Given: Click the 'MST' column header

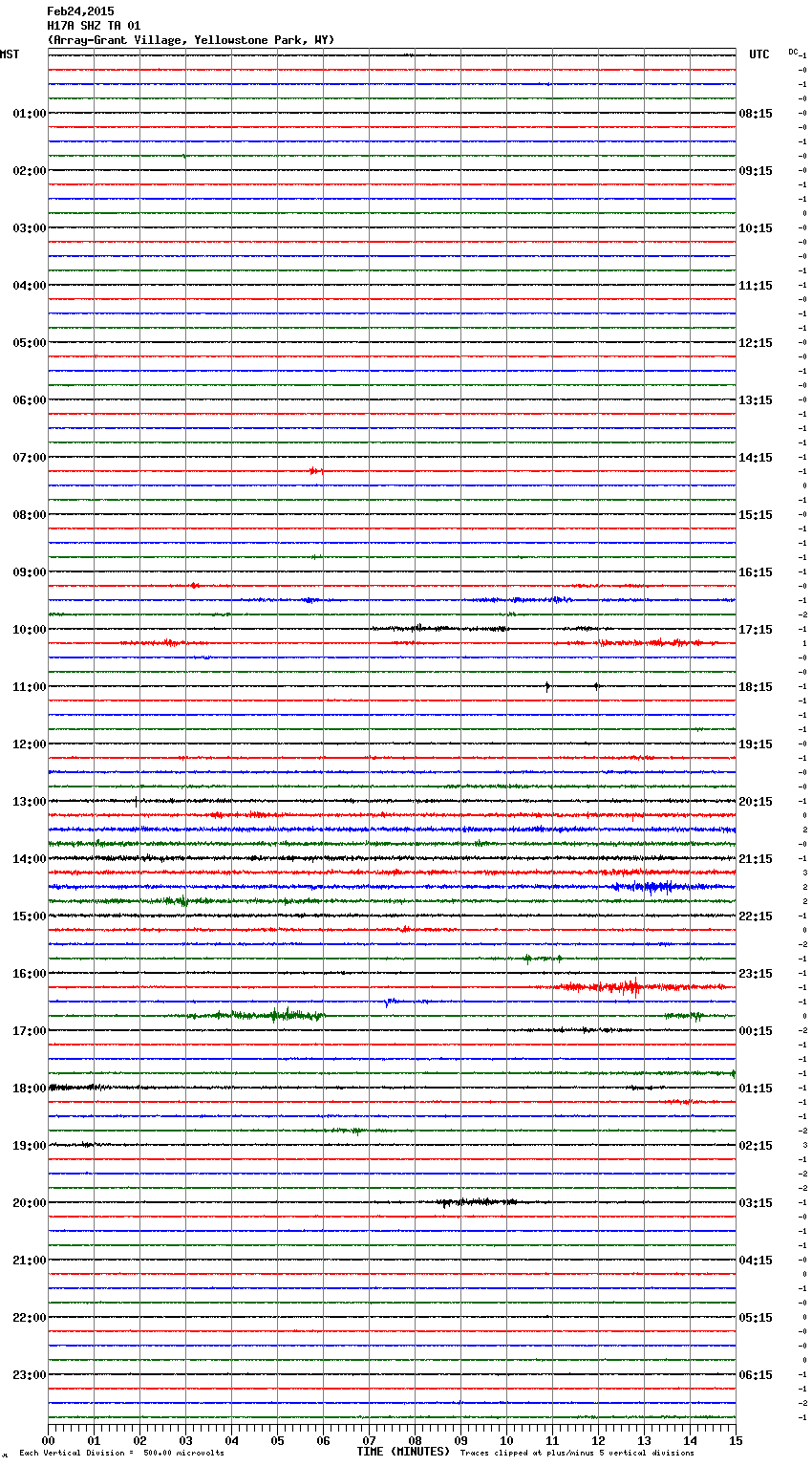Looking at the screenshot, I should [10, 54].
